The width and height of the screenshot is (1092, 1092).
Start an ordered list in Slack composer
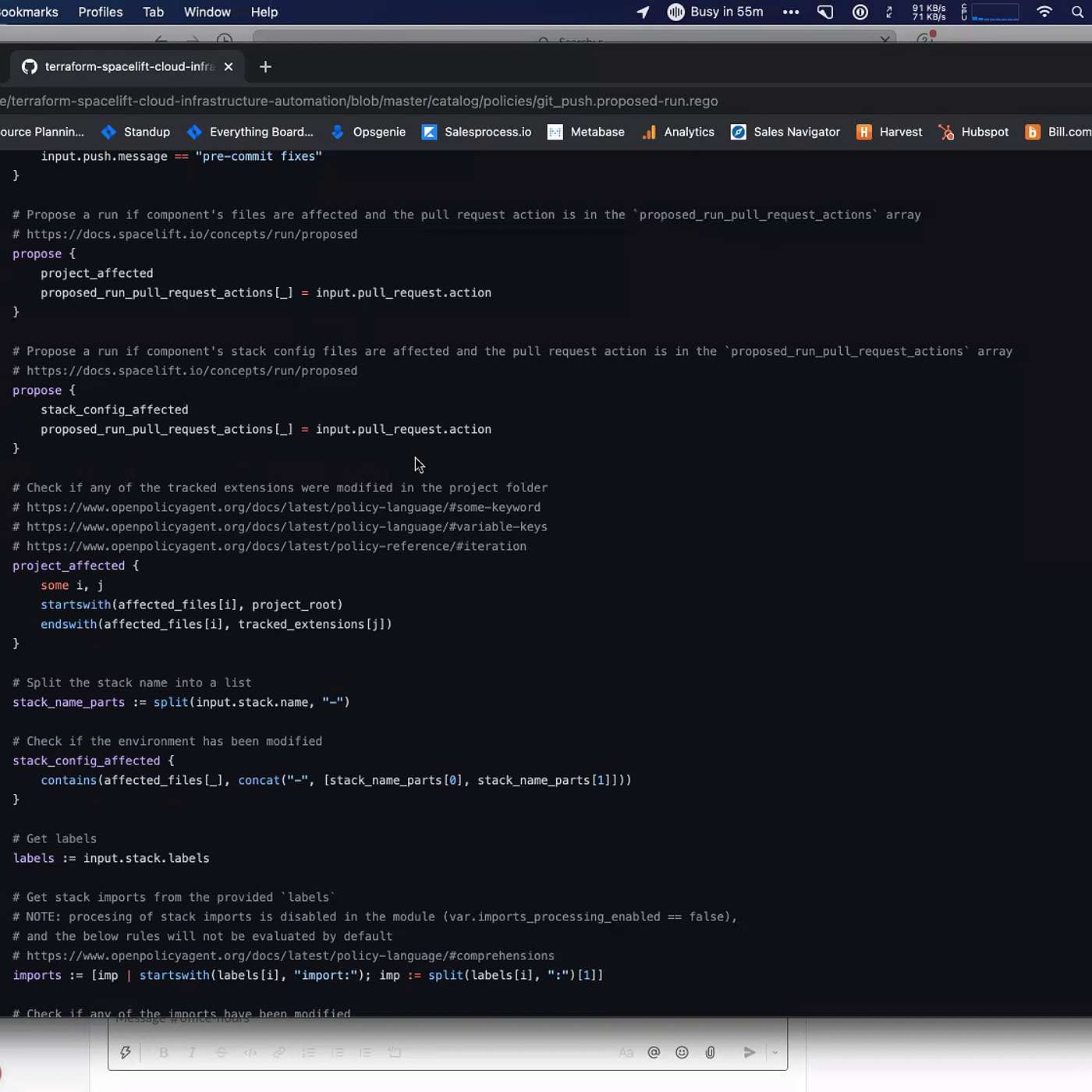point(308,1052)
